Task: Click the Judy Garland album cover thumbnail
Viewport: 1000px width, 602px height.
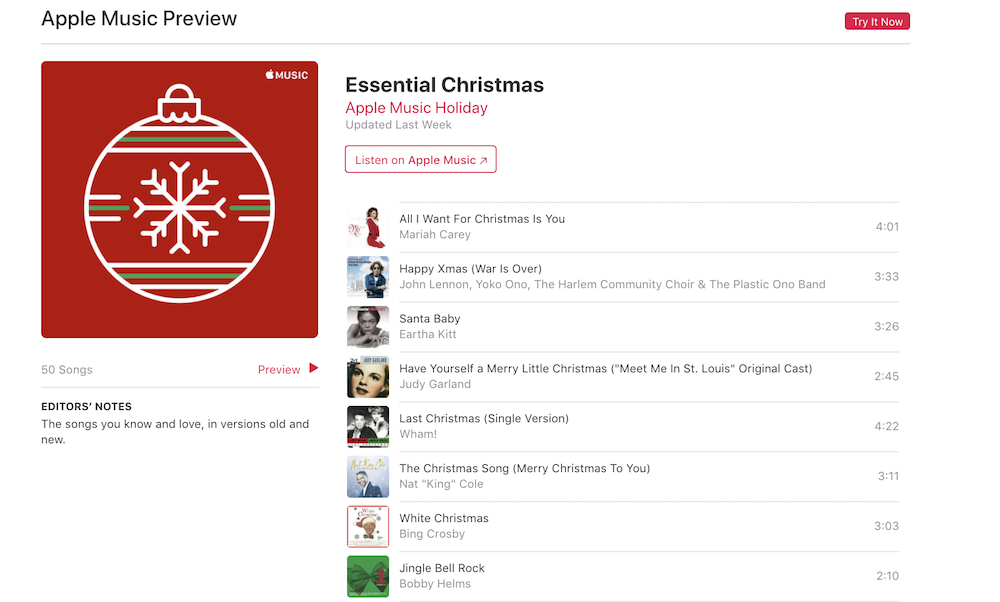Action: [367, 377]
